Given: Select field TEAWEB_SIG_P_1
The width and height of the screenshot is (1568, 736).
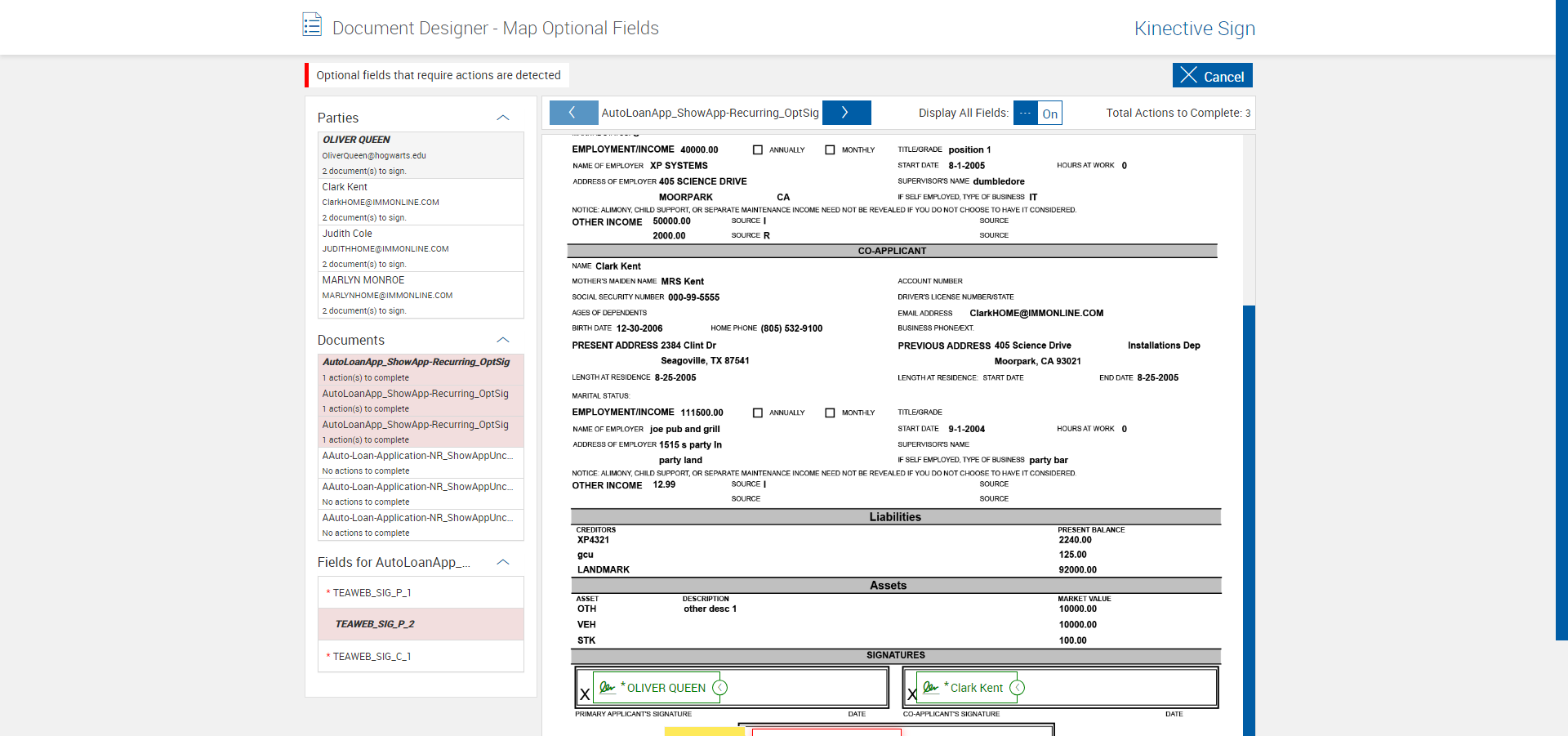Looking at the screenshot, I should coord(421,593).
